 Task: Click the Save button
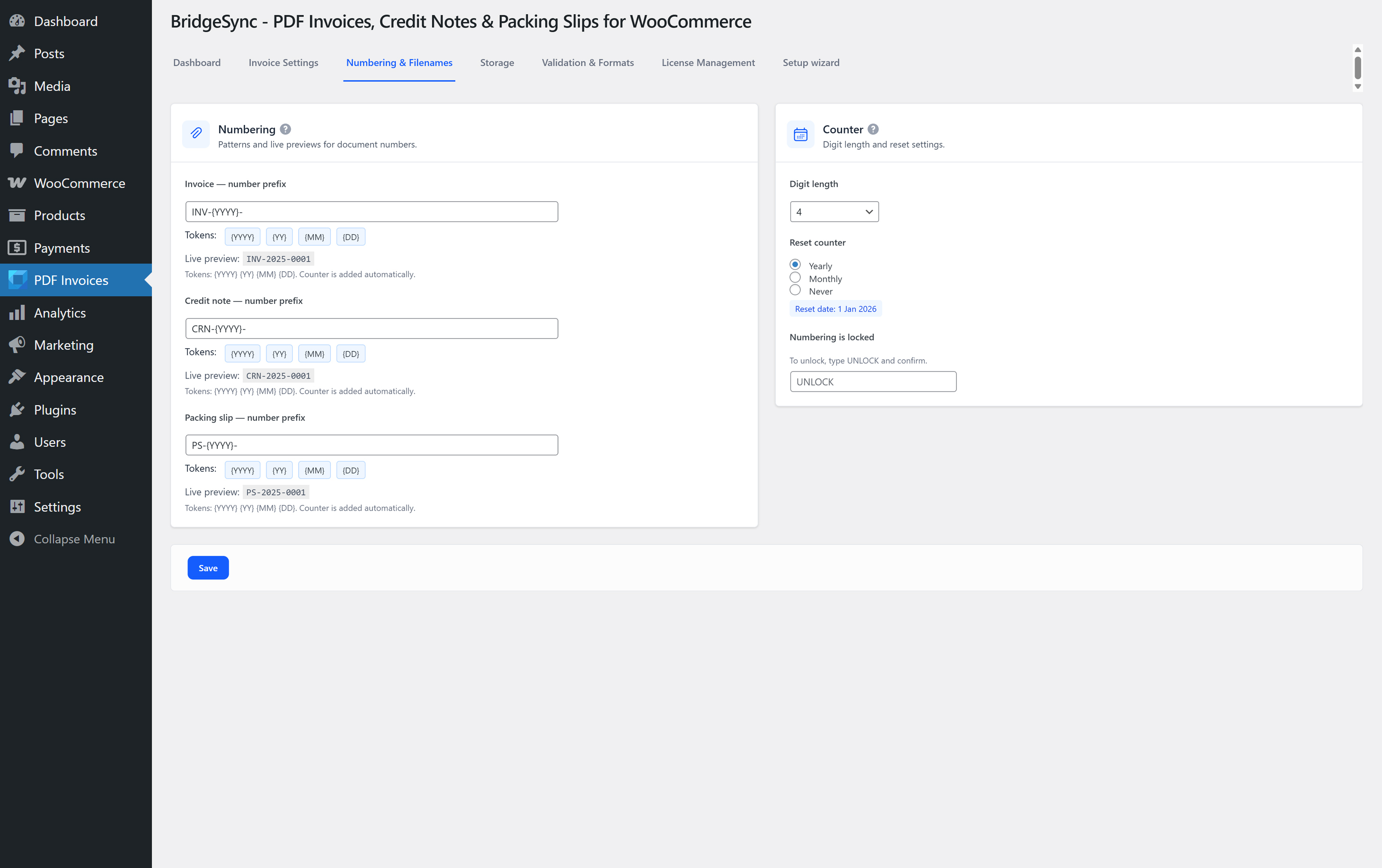(x=208, y=568)
